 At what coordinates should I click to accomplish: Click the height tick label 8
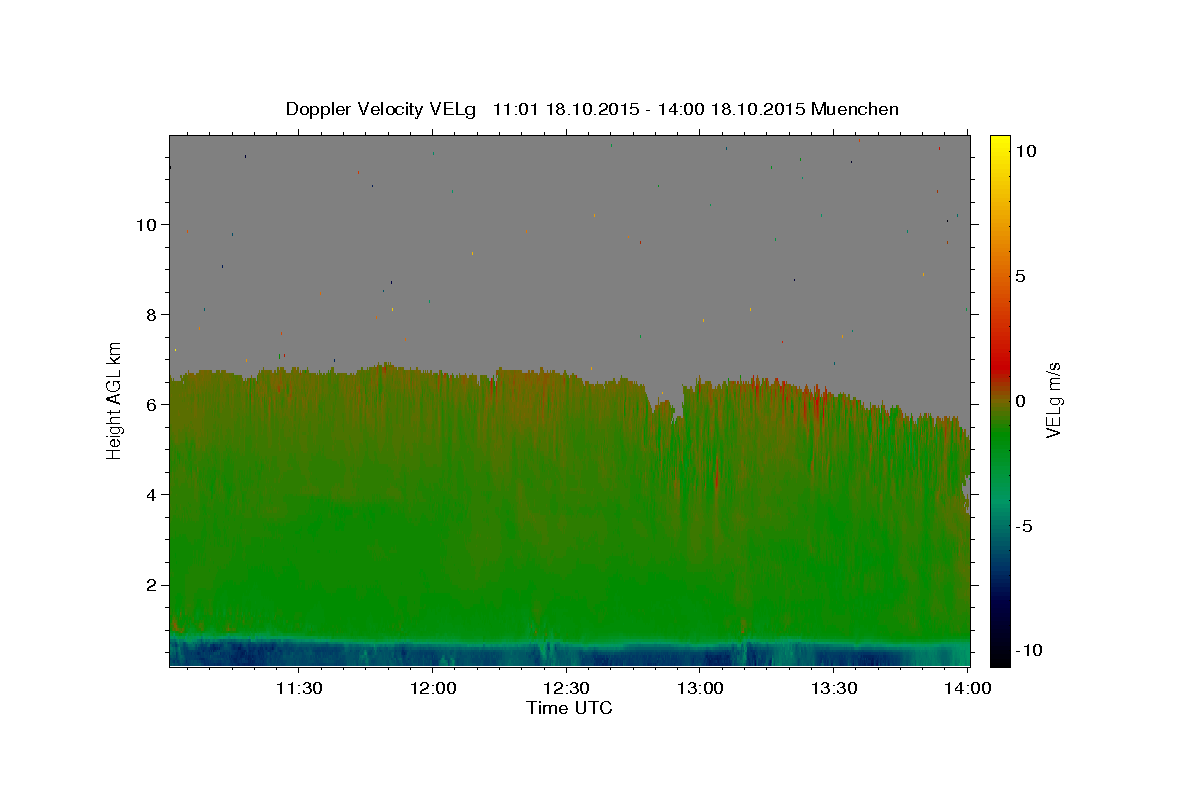click(x=152, y=314)
